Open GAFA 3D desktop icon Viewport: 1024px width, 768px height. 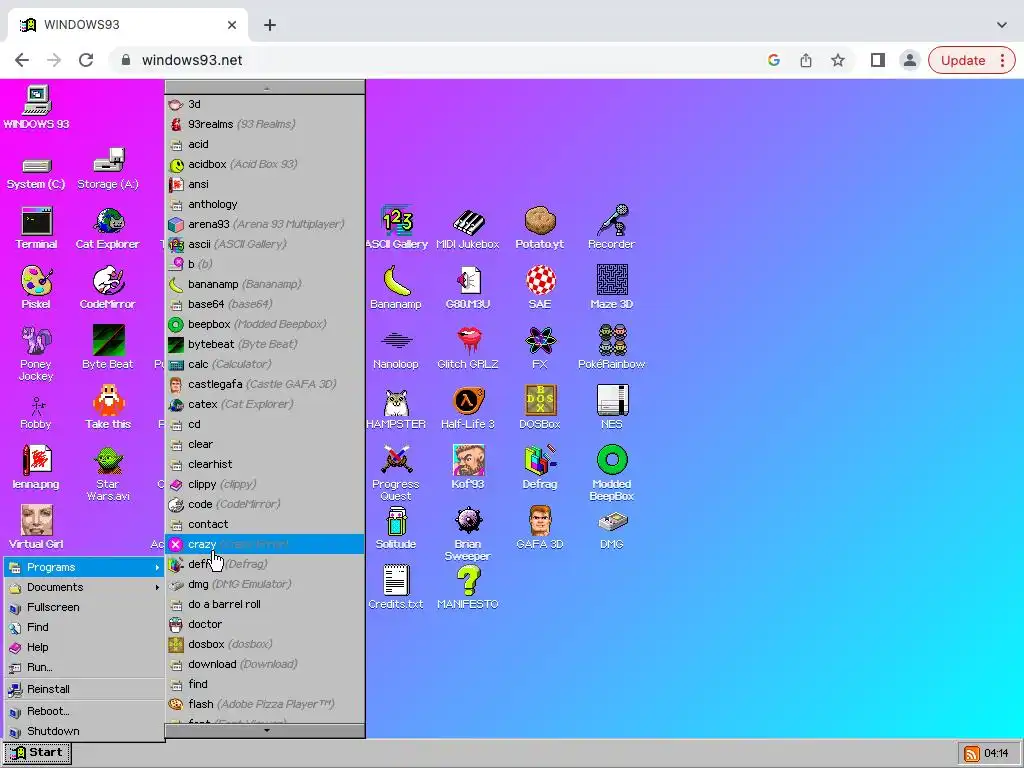tap(540, 528)
